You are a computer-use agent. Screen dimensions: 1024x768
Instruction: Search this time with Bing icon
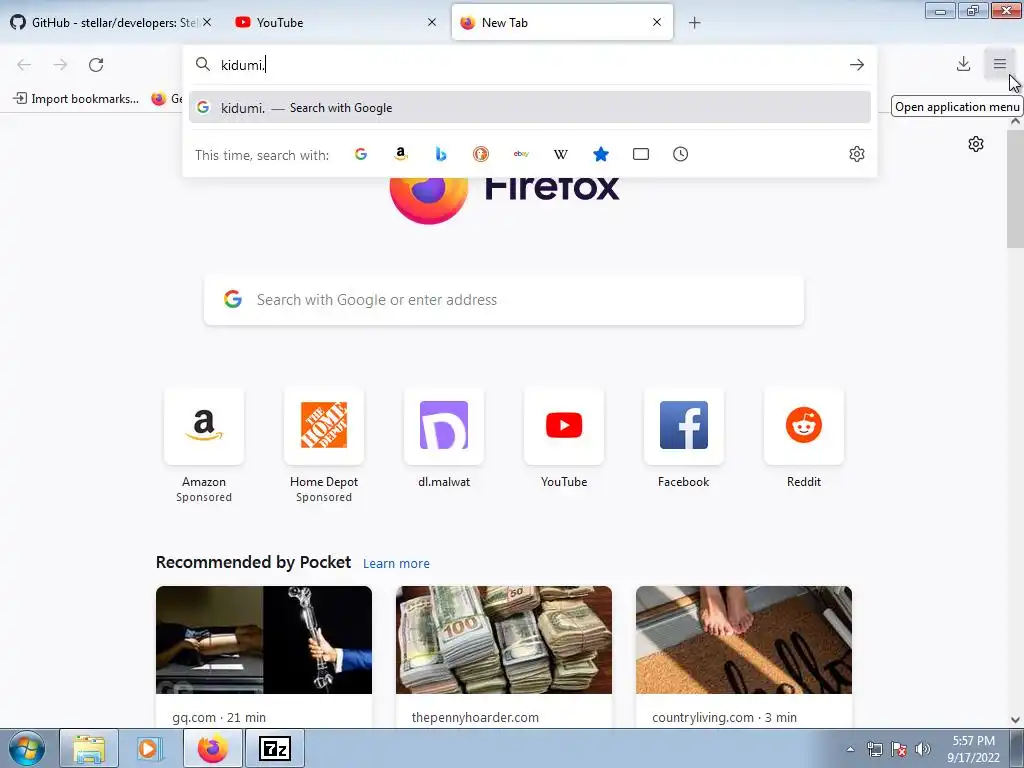[x=441, y=154]
